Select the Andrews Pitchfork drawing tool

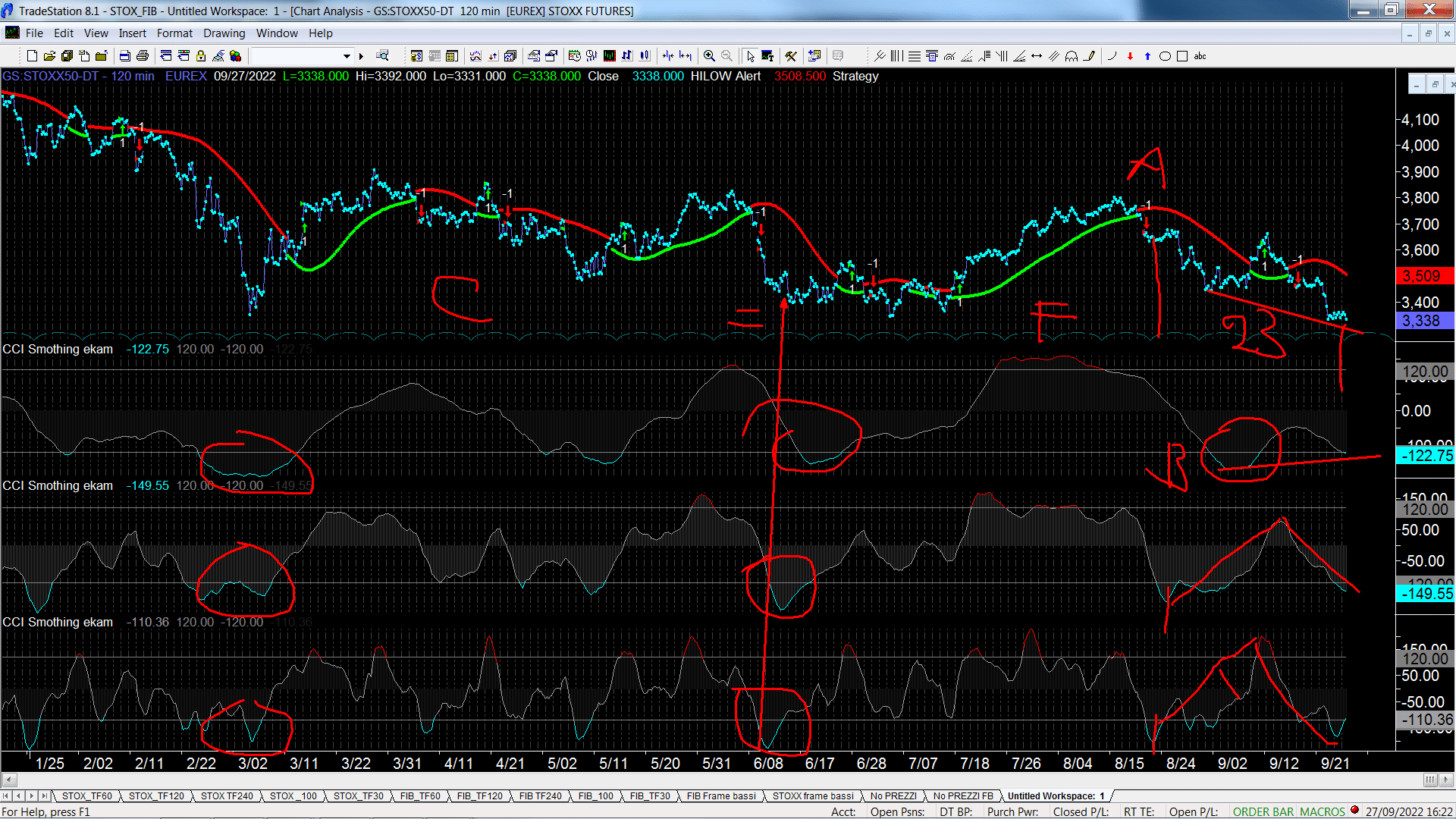point(880,56)
